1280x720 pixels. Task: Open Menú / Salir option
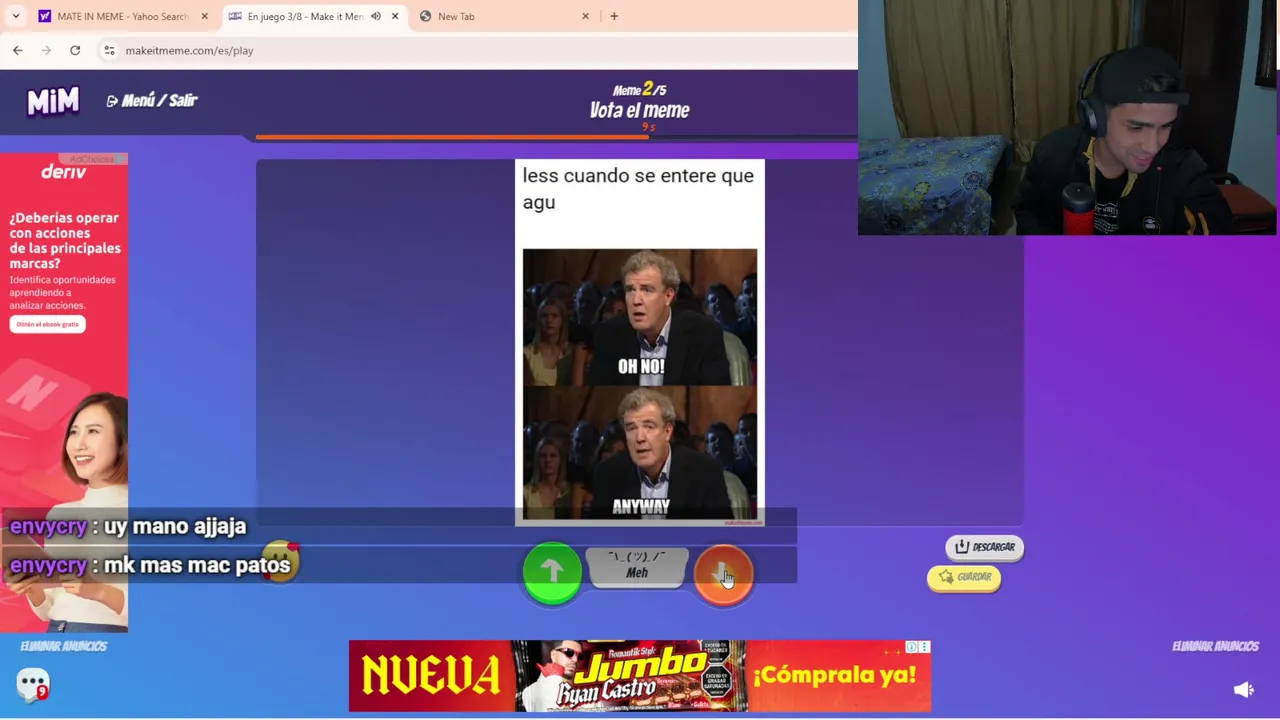[152, 100]
